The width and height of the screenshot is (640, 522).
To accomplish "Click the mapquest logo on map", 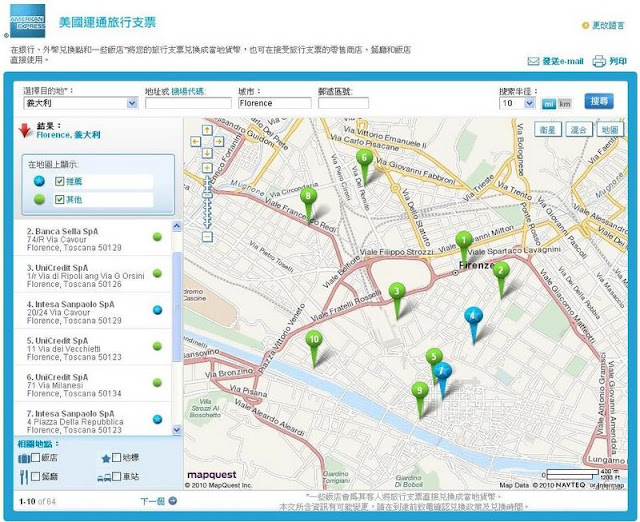I will point(211,475).
